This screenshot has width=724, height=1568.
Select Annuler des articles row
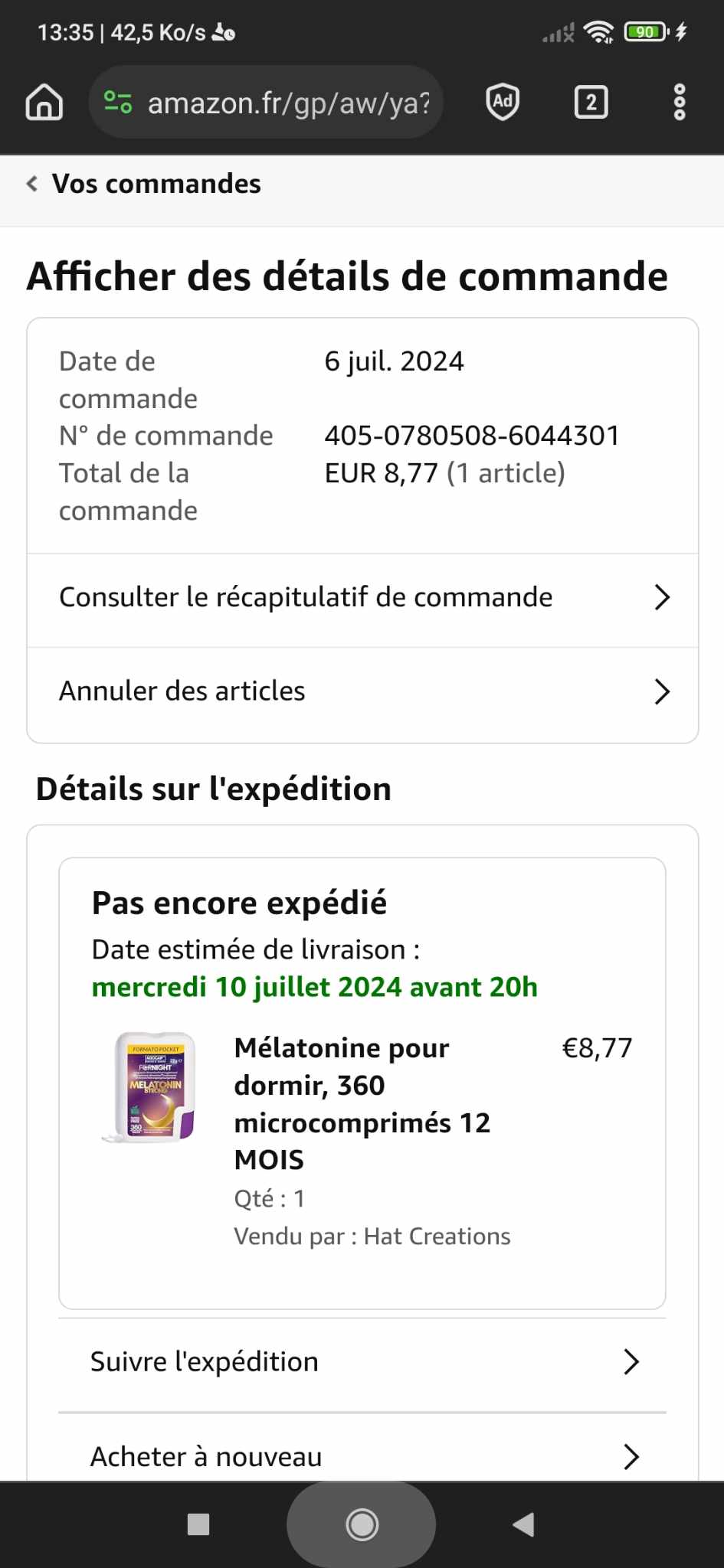click(182, 691)
